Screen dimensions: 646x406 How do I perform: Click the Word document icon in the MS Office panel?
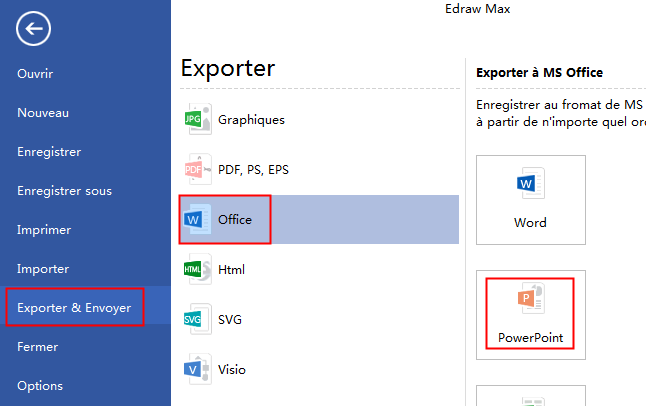pos(531,183)
